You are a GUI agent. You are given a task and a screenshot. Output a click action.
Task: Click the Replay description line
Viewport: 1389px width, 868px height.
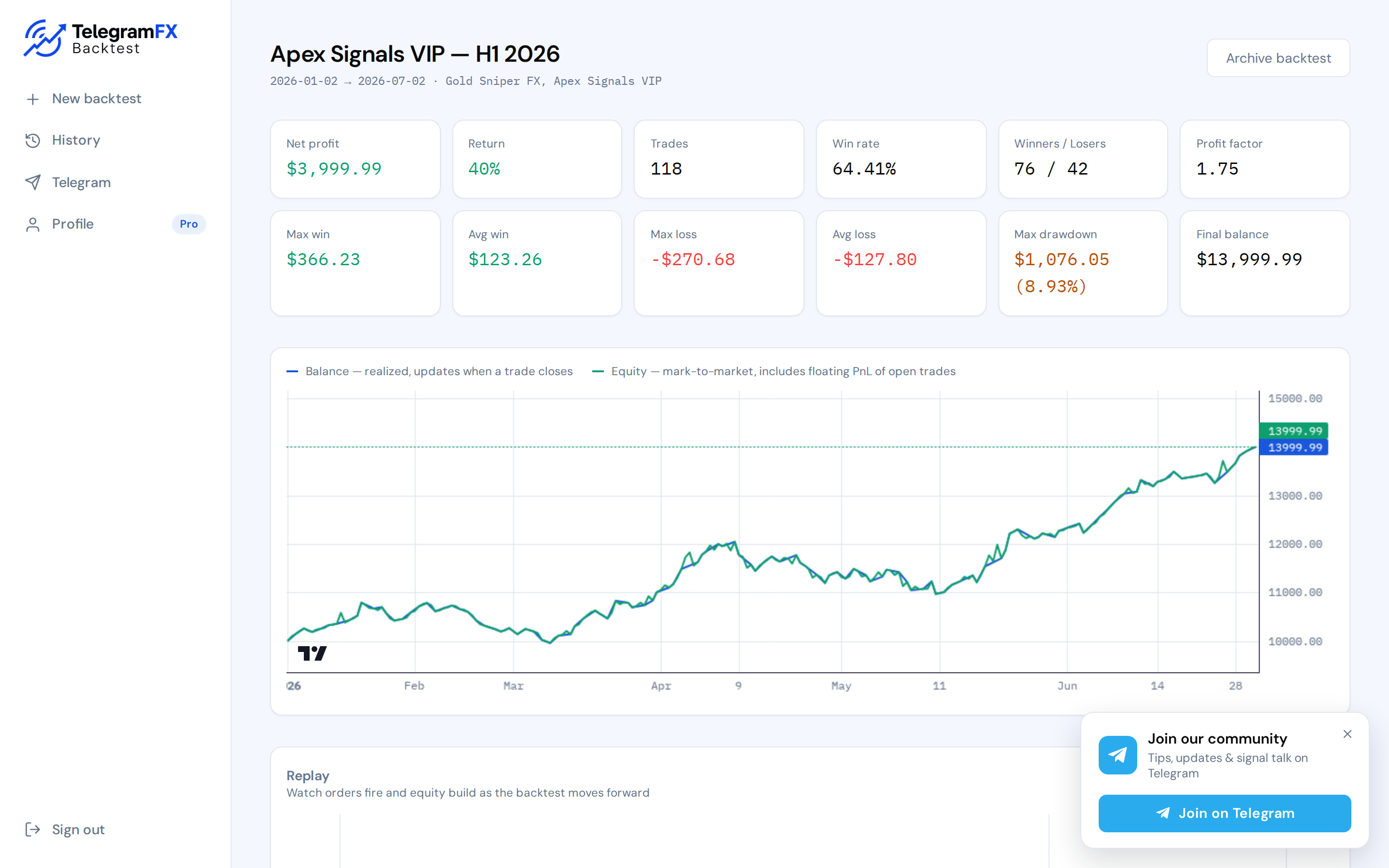pos(468,793)
